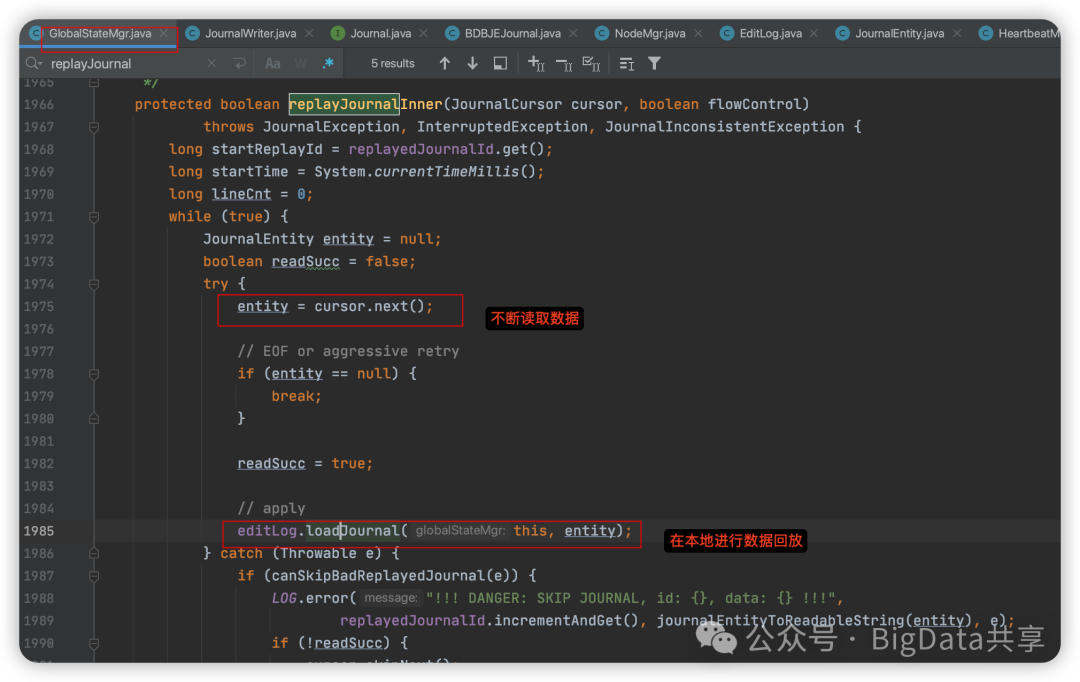The width and height of the screenshot is (1080, 682).
Task: Close the BDBJEJournal.java tab
Action: point(574,33)
